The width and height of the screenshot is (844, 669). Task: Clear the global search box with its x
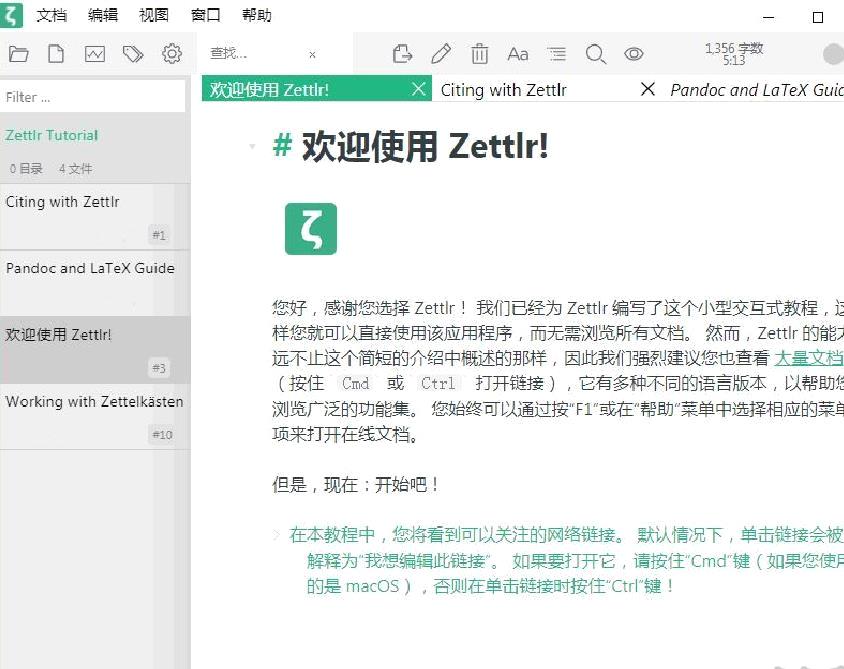coord(312,54)
